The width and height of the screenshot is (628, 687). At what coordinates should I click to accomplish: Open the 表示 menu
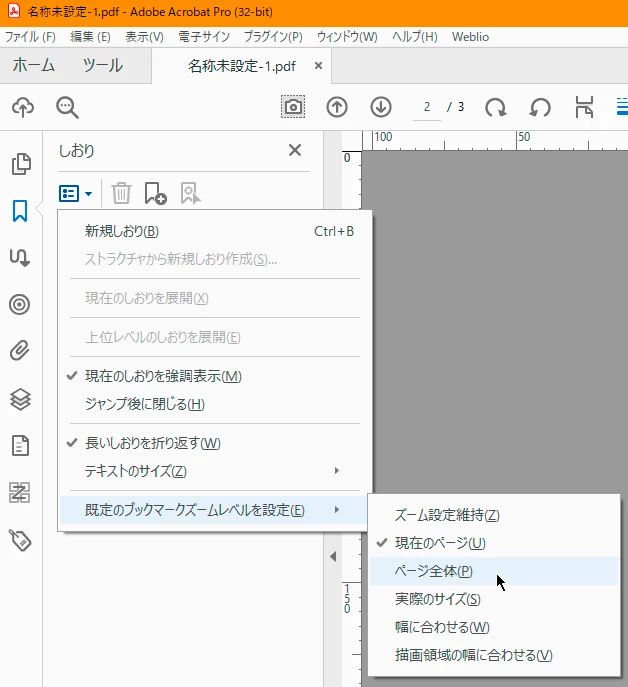144,37
